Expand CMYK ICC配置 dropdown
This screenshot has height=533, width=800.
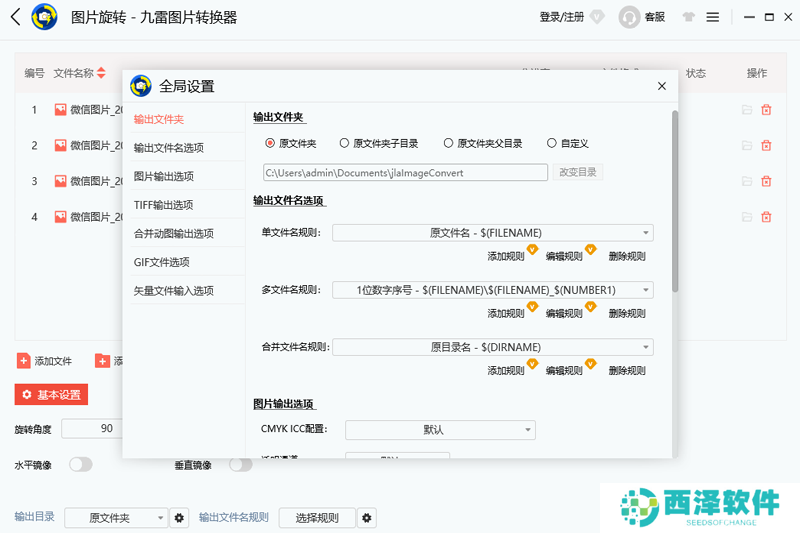tap(440, 430)
